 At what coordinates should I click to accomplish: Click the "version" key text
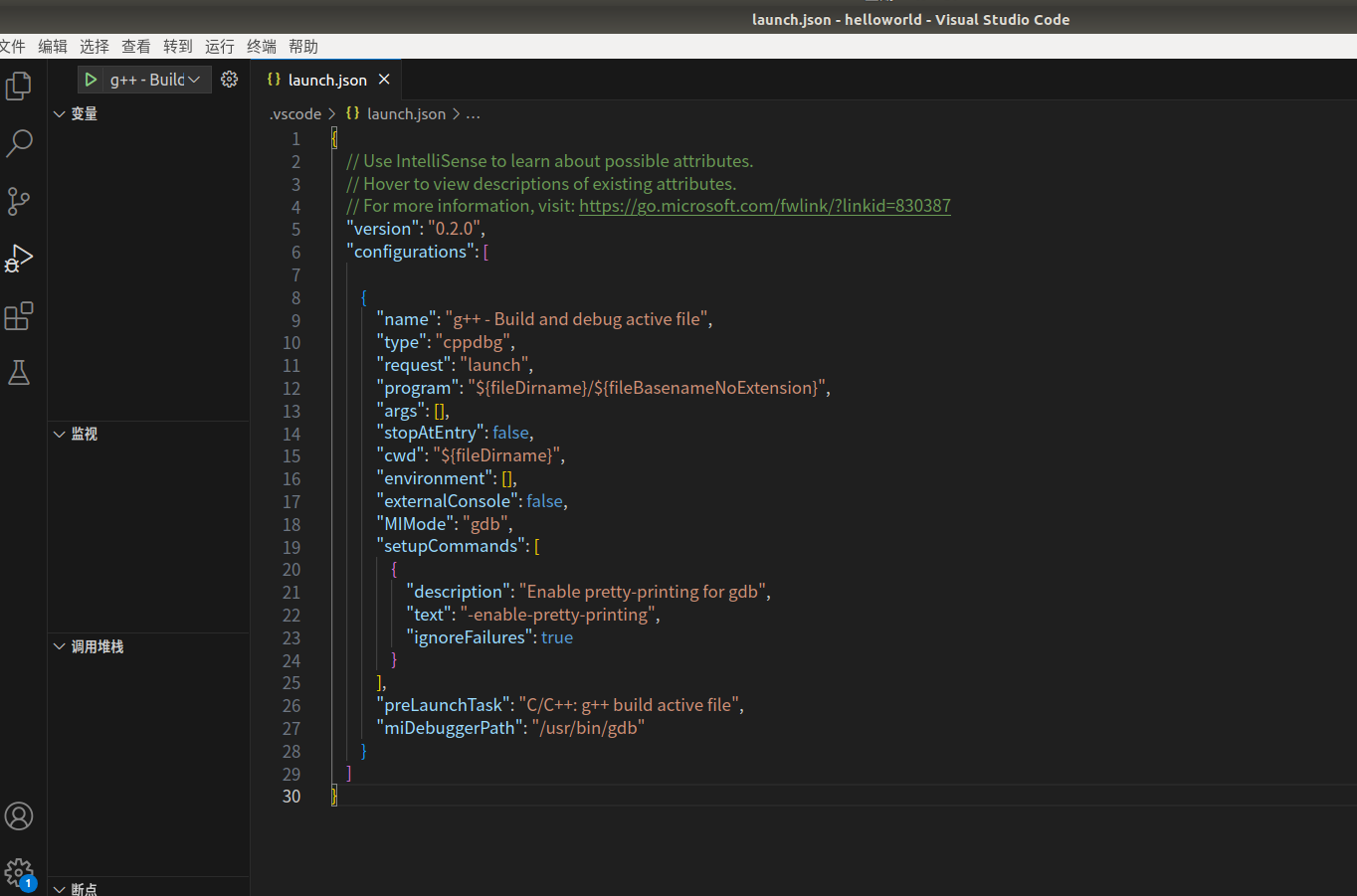click(x=383, y=229)
